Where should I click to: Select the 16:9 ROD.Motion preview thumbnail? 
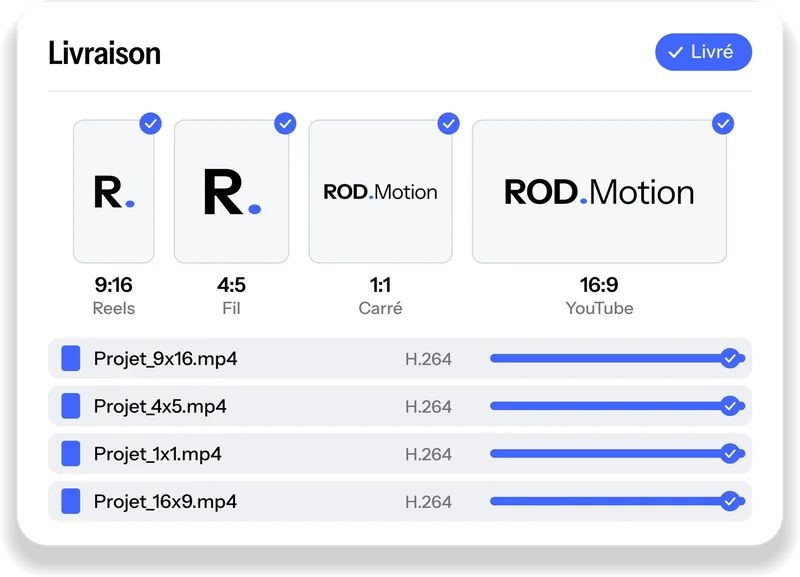point(599,191)
